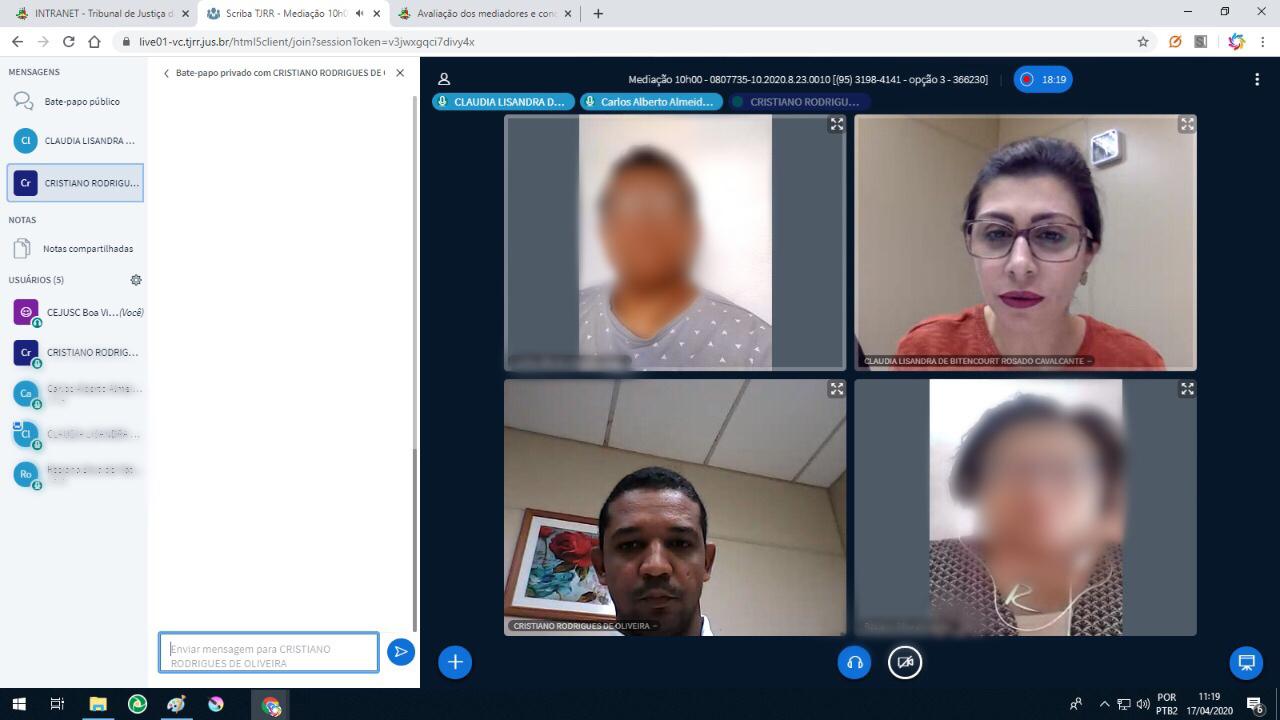
Task: Open the Windows notification center
Action: (x=1254, y=705)
